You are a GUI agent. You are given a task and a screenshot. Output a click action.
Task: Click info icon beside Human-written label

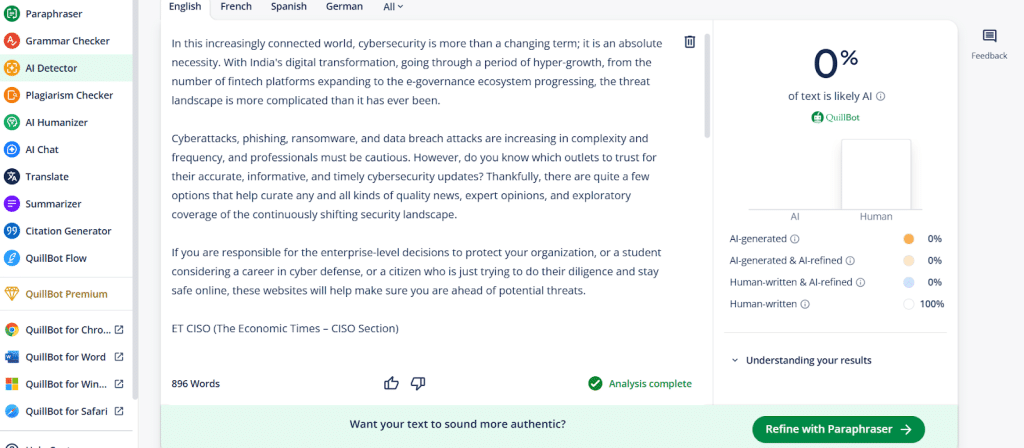click(x=805, y=304)
